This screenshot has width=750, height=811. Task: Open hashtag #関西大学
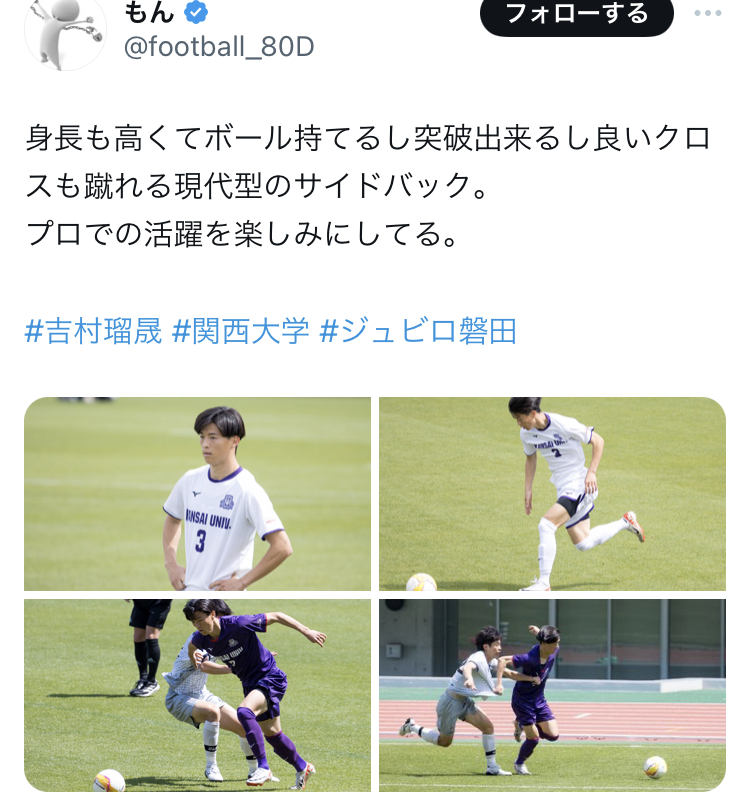pos(241,331)
